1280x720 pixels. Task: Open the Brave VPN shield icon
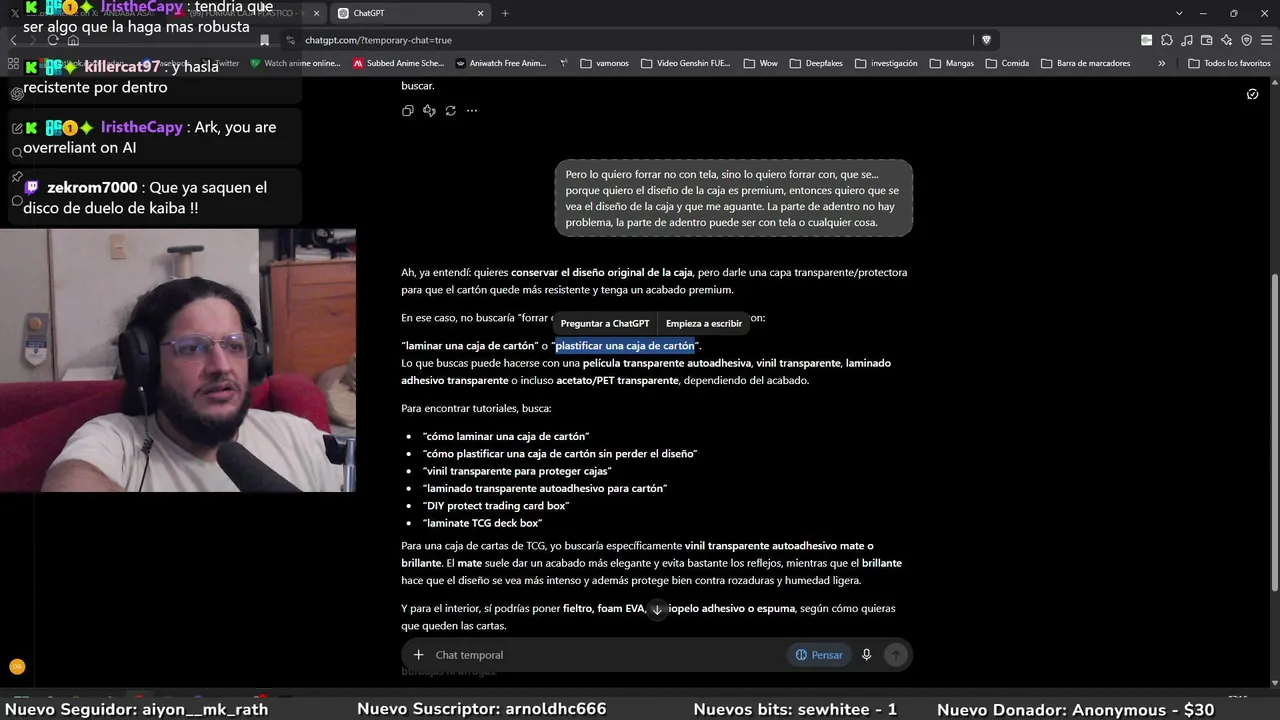pyautogui.click(x=1247, y=40)
